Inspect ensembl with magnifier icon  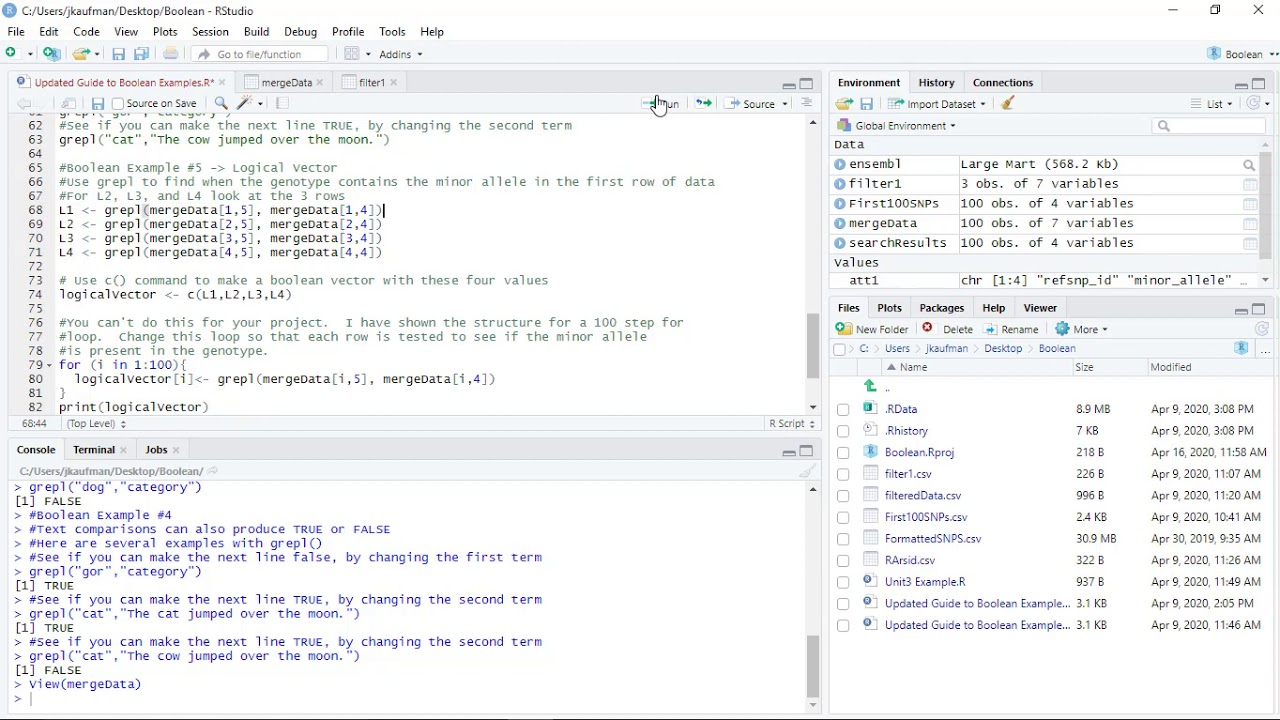(1250, 165)
